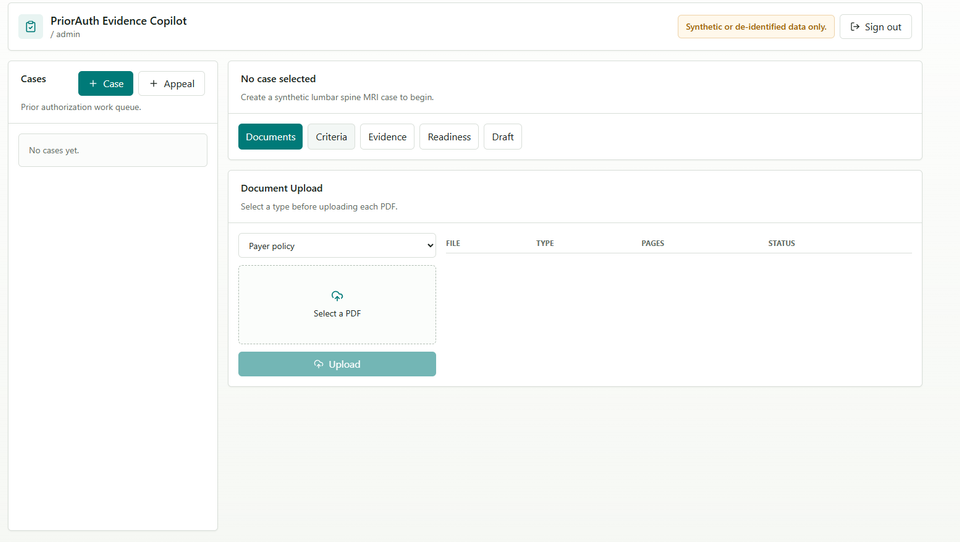
Task: Open the Draft tab
Action: click(503, 137)
